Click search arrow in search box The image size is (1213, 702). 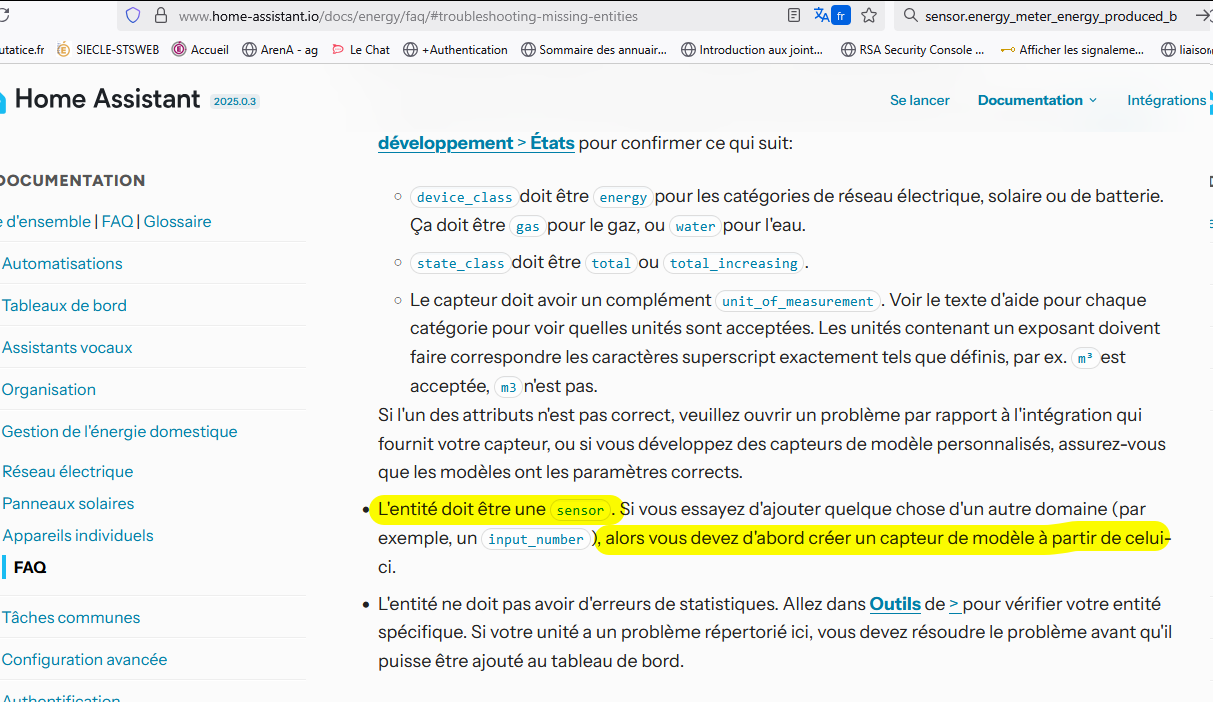click(x=1203, y=16)
